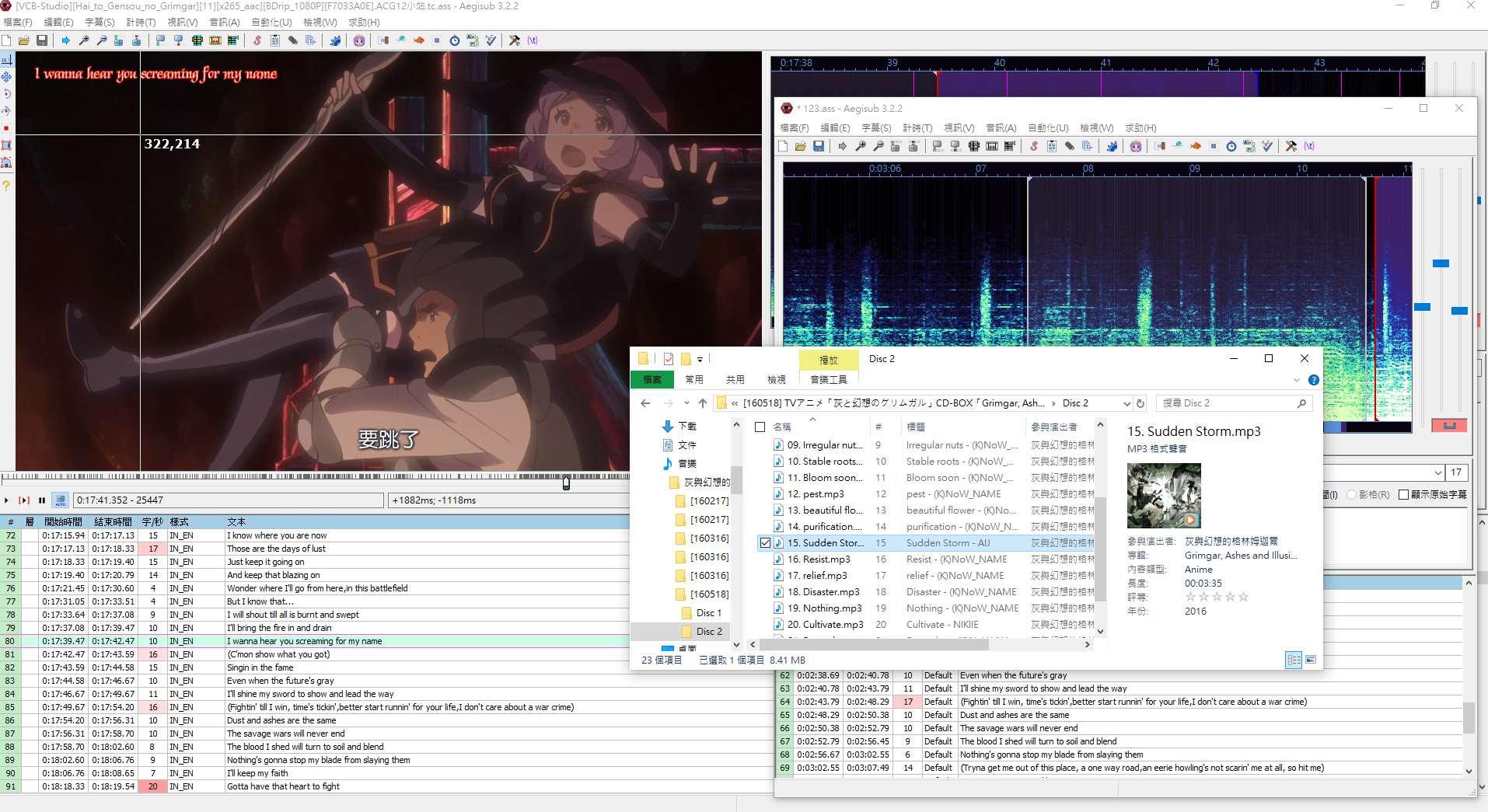The image size is (1488, 812).
Task: Click search magnifier in Disc 2 search box
Action: [1301, 403]
